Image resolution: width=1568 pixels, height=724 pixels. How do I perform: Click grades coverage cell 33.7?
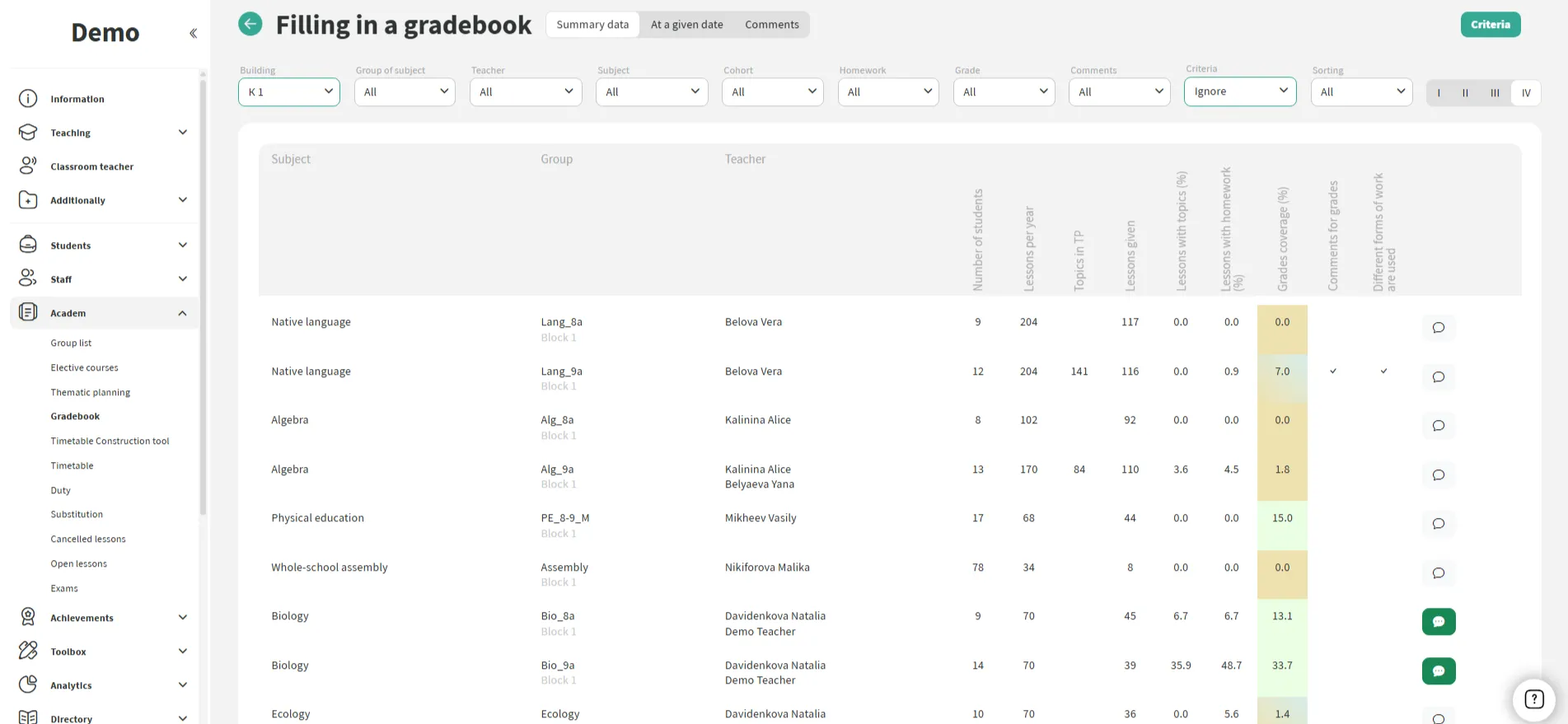click(x=1282, y=666)
